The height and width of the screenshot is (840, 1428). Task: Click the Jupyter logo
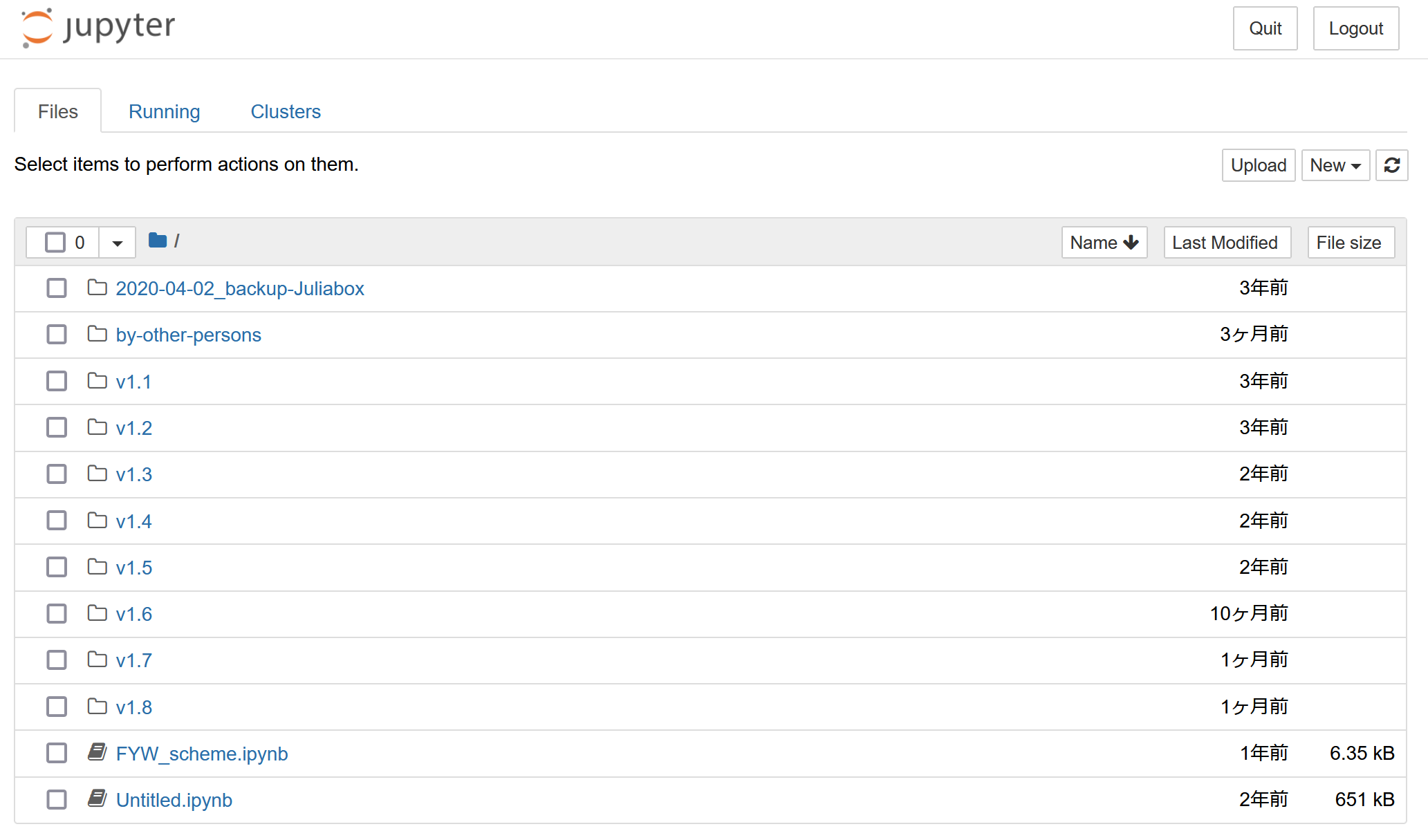tap(98, 28)
